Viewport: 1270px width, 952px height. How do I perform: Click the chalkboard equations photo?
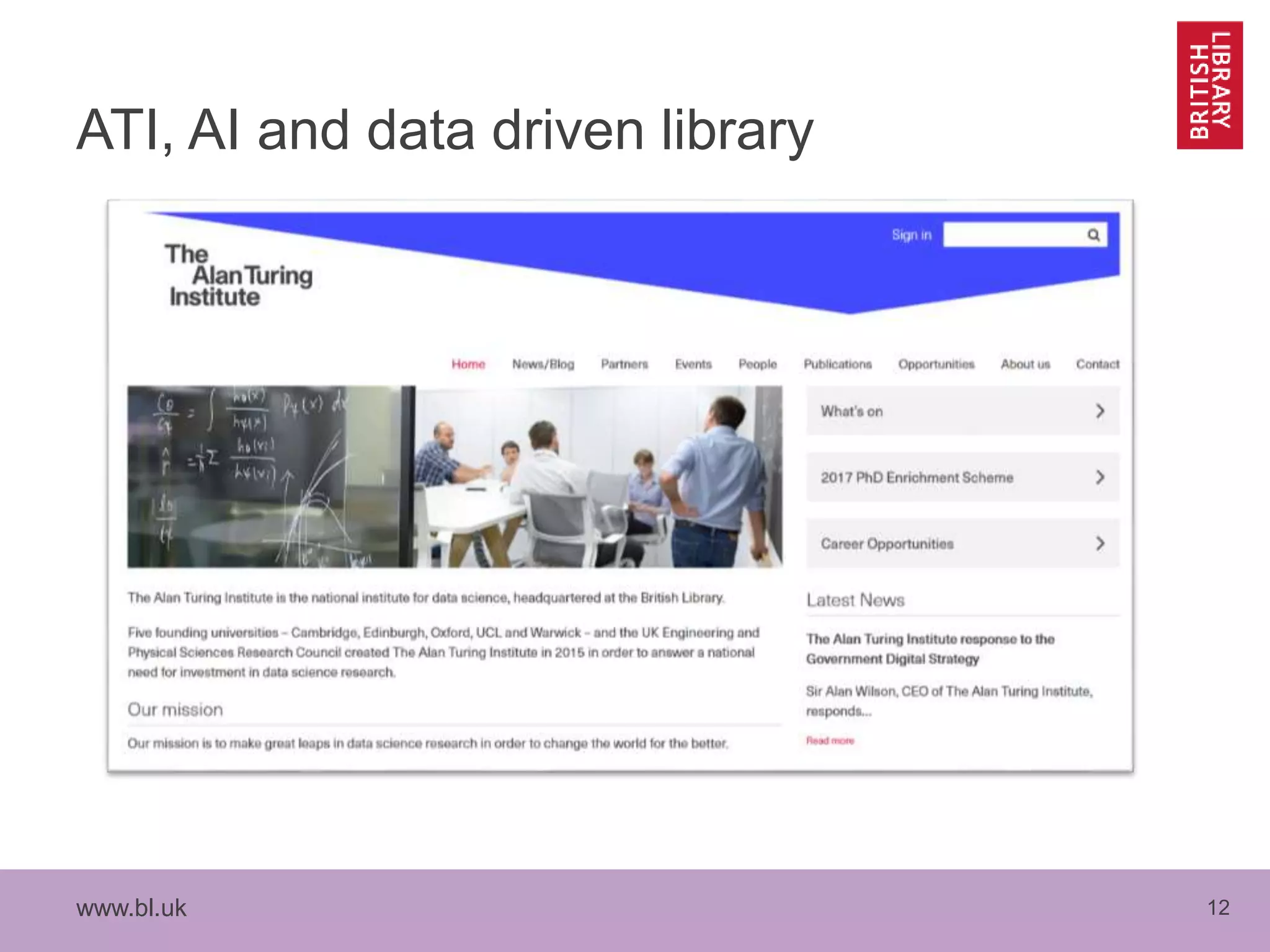(x=271, y=477)
